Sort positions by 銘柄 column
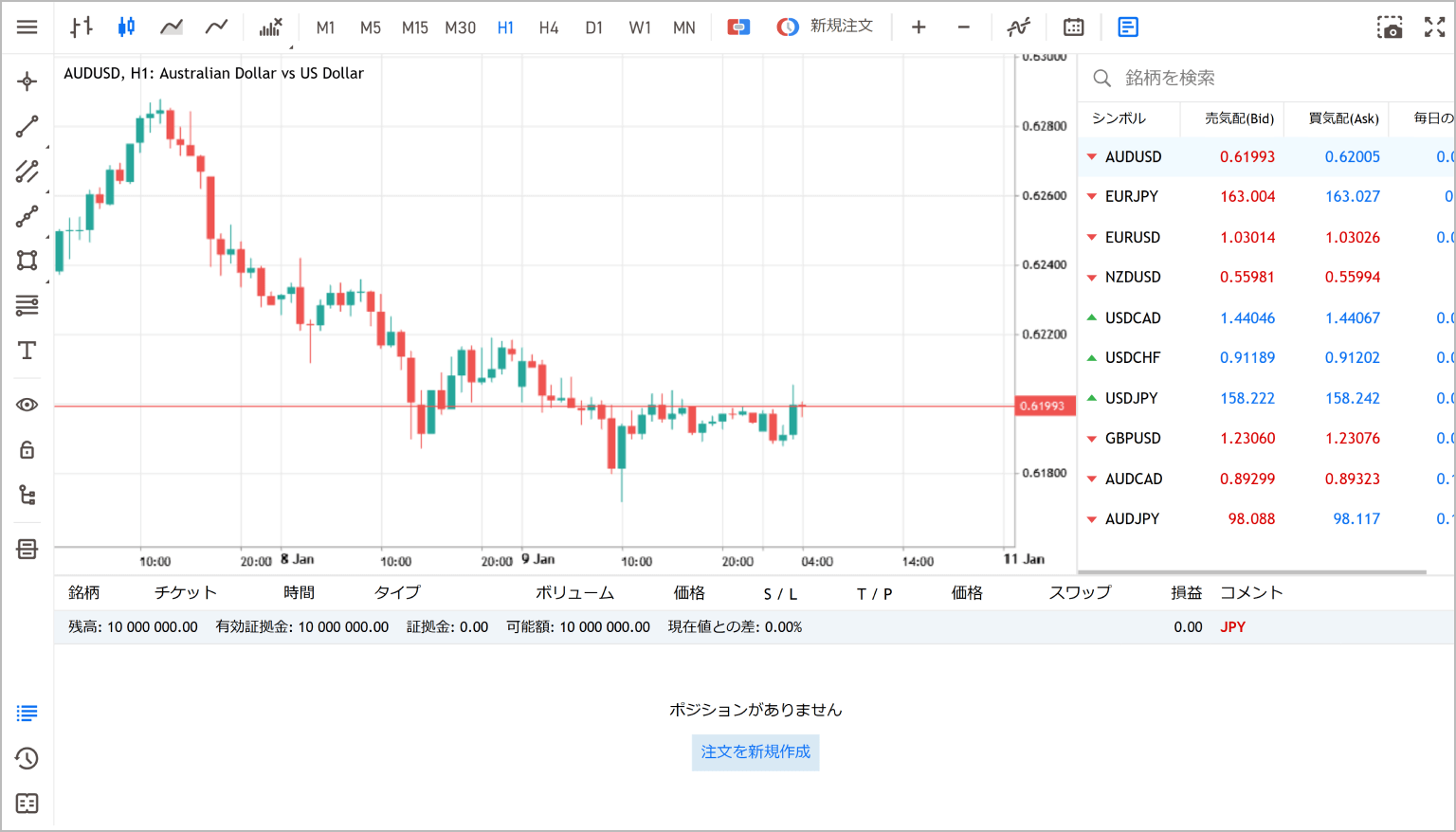This screenshot has height=832, width=1456. click(84, 592)
